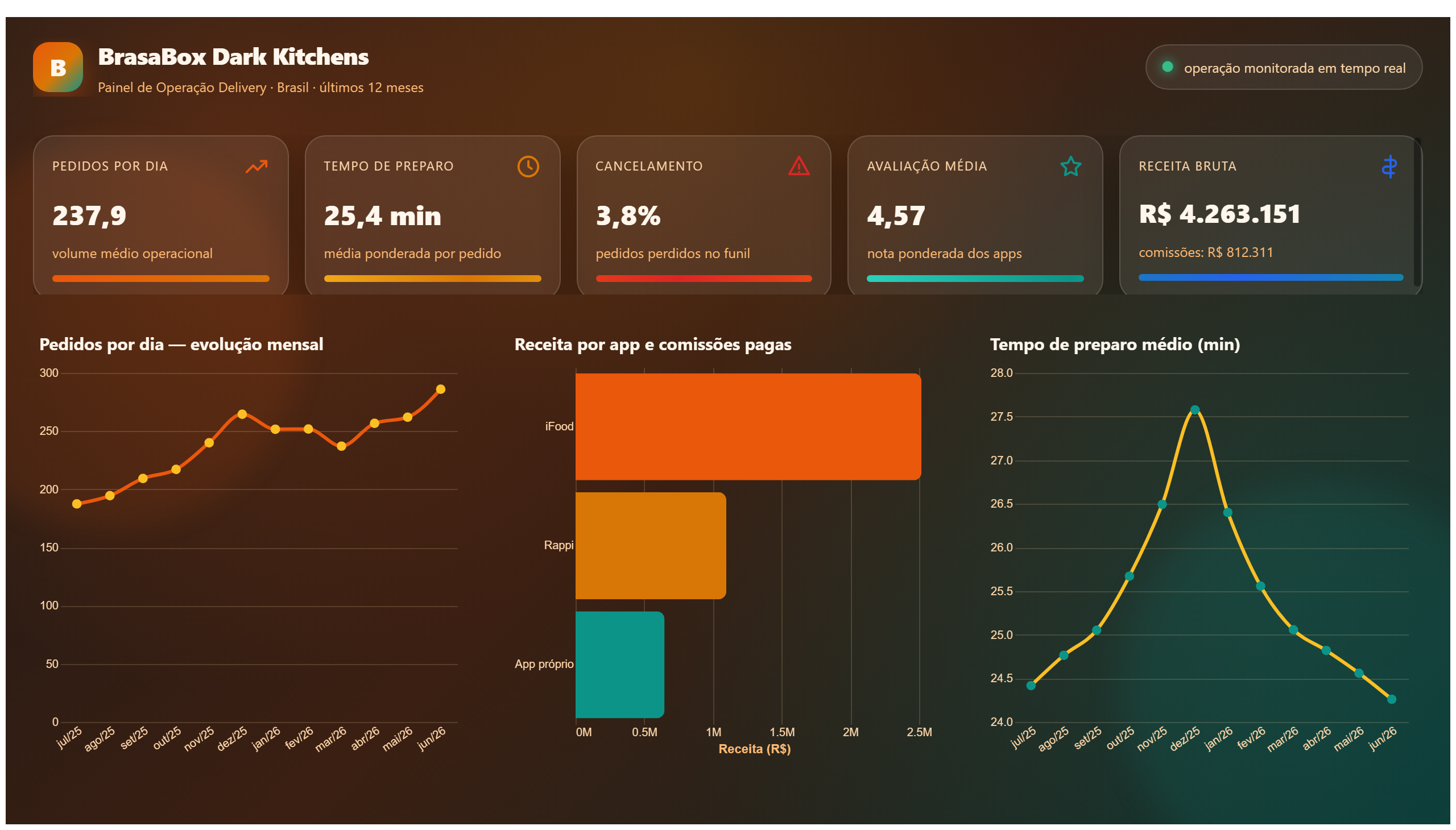Click the 4,57 average rating value

click(x=896, y=216)
